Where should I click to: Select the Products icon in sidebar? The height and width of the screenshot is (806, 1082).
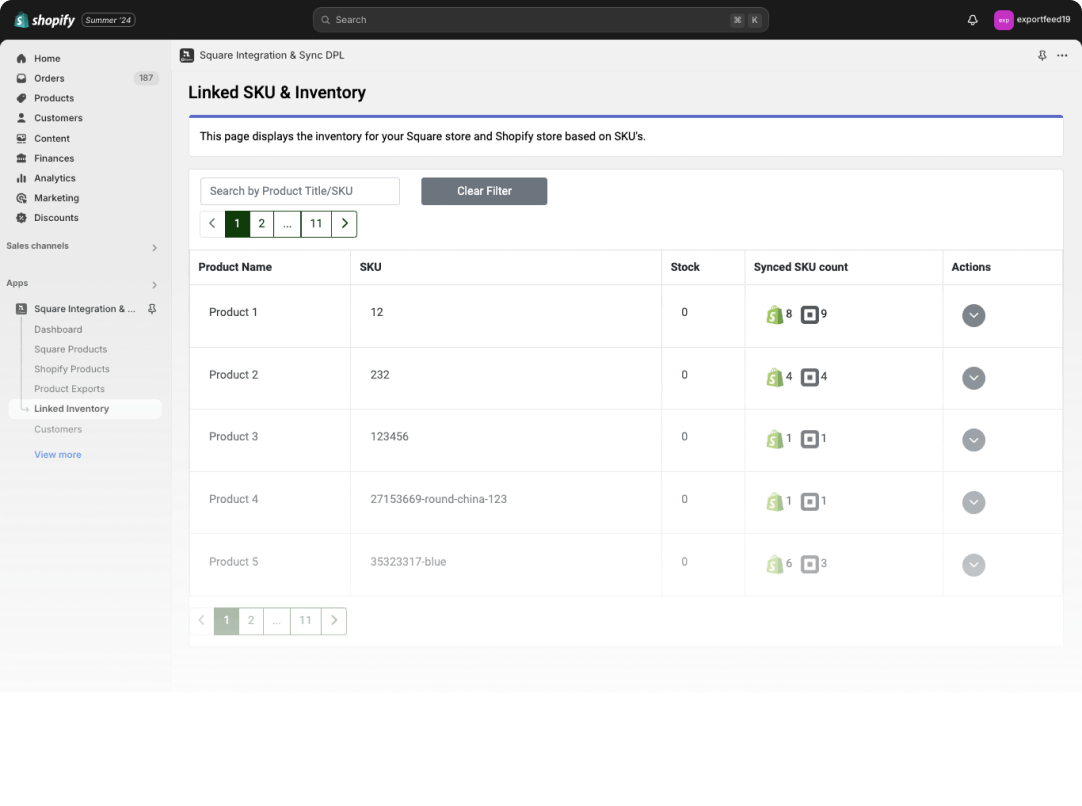tap(20, 98)
